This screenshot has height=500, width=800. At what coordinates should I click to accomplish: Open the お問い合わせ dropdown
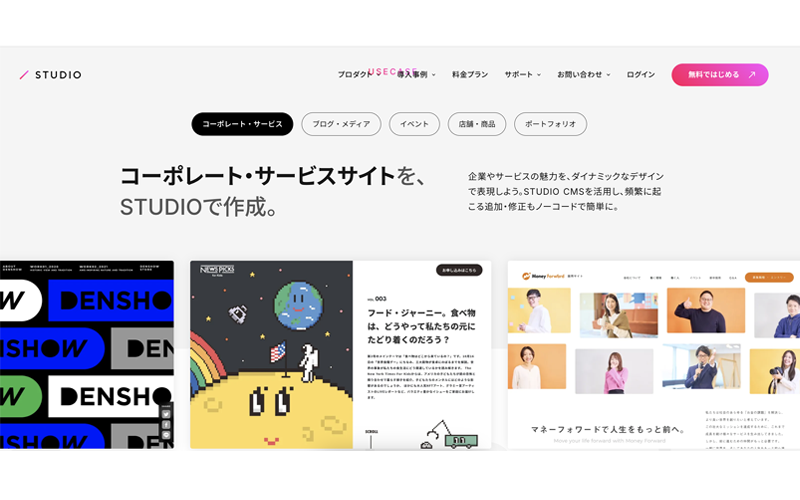584,74
